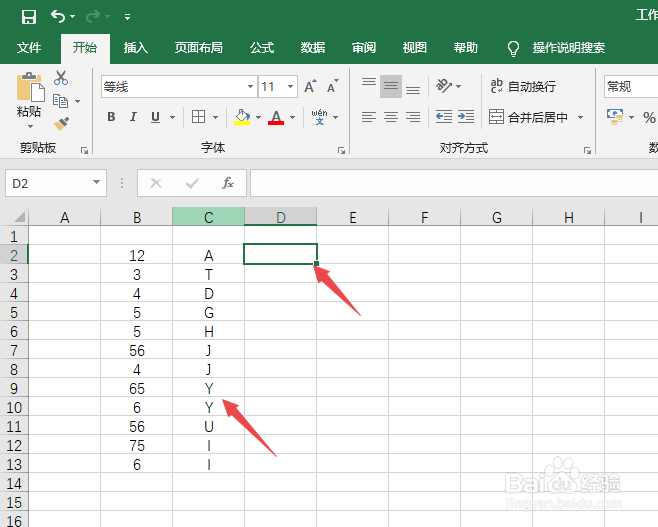Click the percent style icon
Viewport: 658px width, 527px height.
[649, 117]
